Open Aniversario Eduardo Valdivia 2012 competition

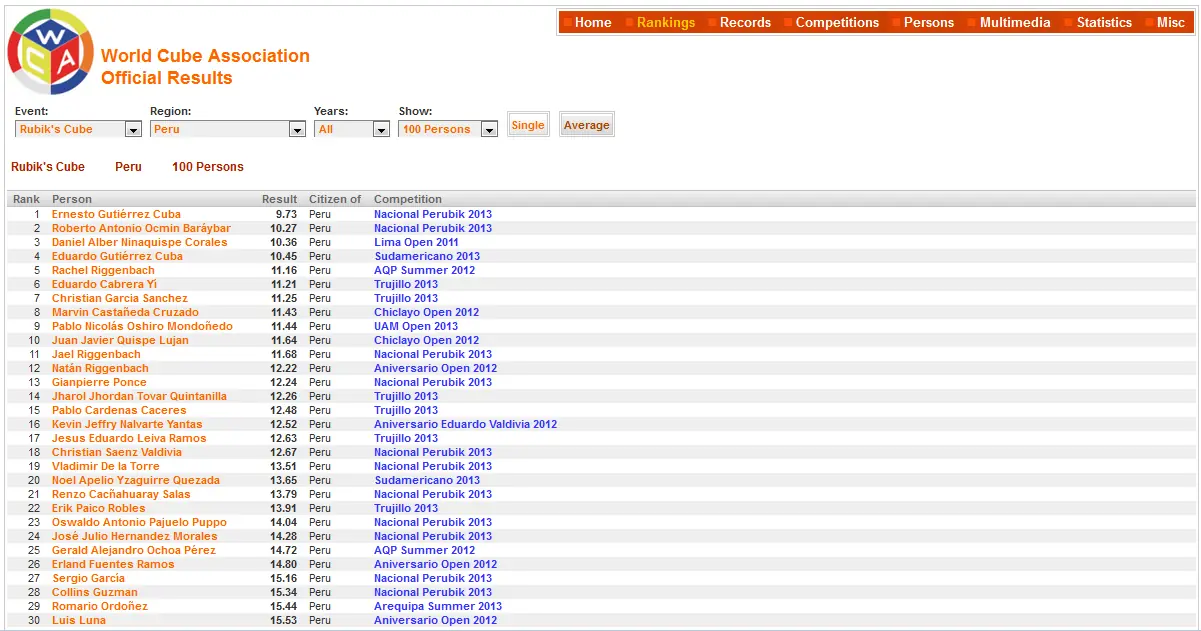[465, 424]
